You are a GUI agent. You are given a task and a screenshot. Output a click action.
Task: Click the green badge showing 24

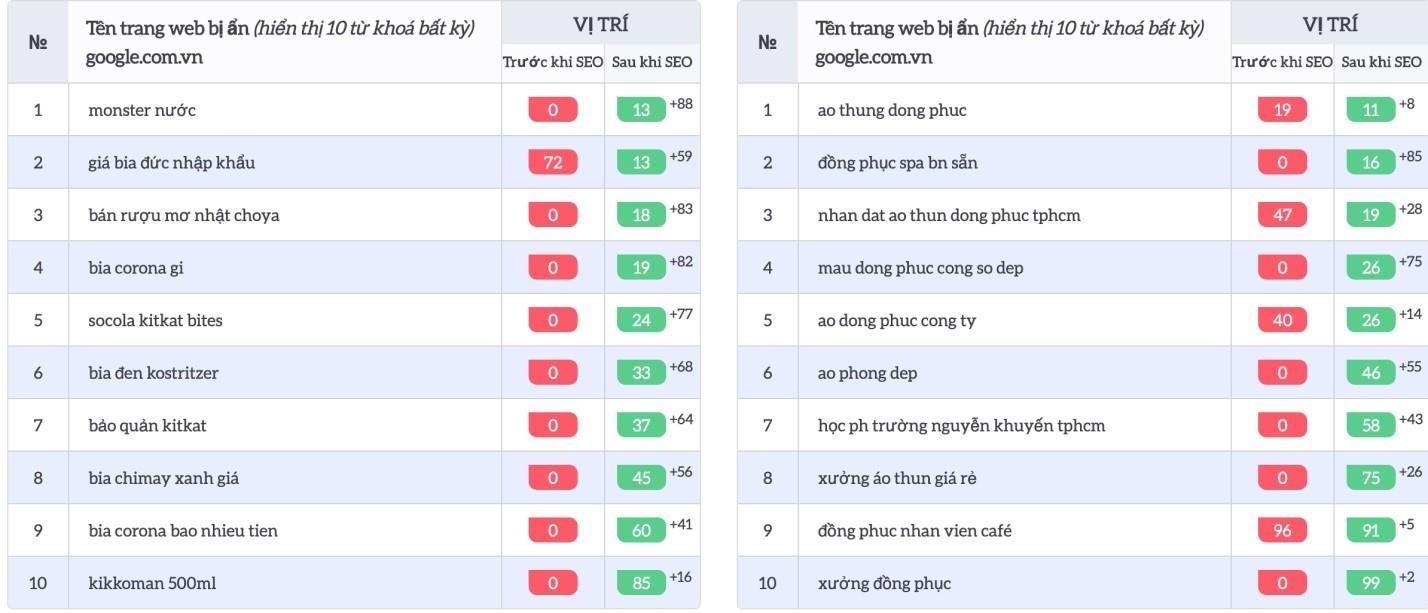[641, 320]
